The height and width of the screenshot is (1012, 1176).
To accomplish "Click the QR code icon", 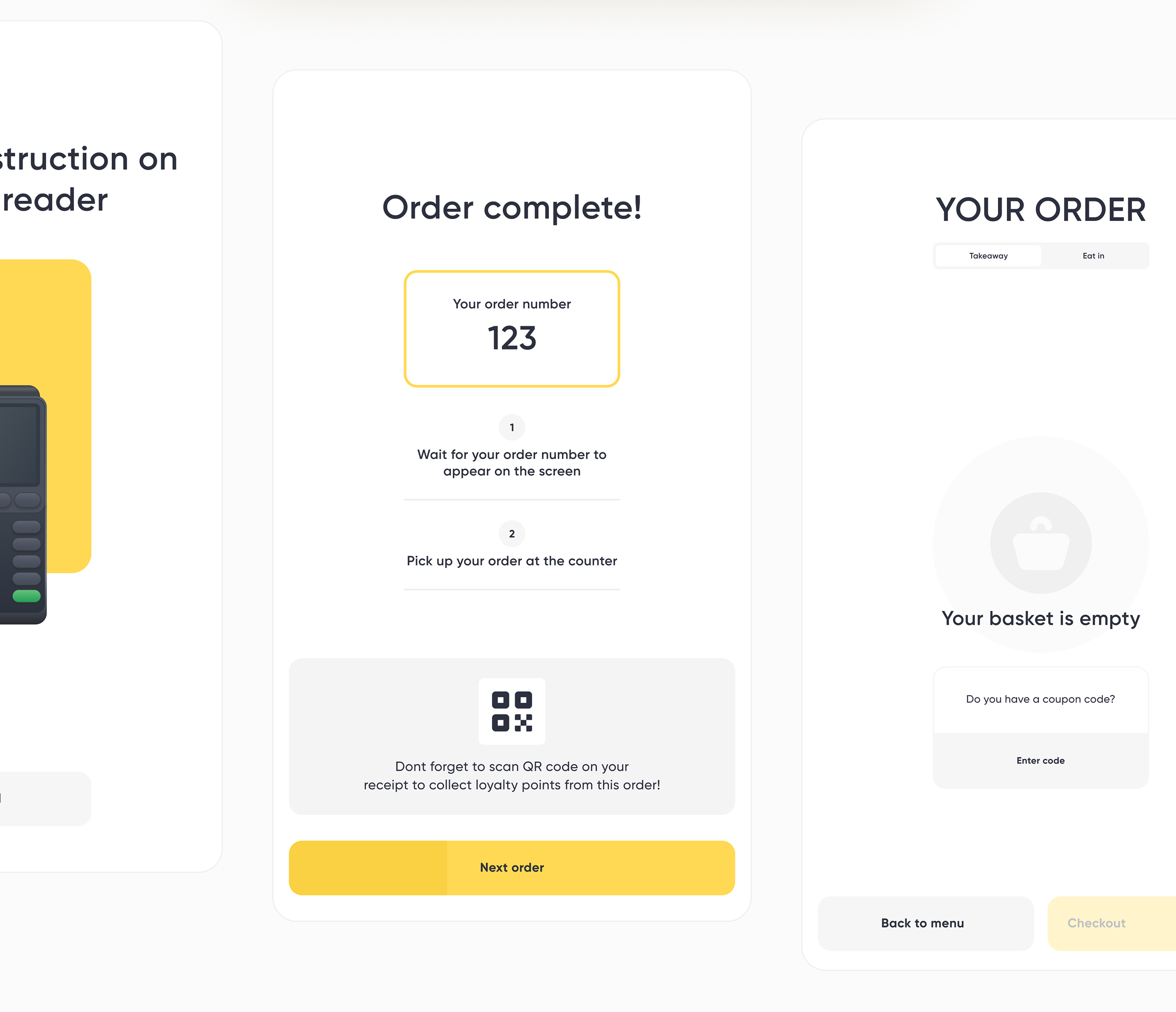I will pyautogui.click(x=512, y=711).
